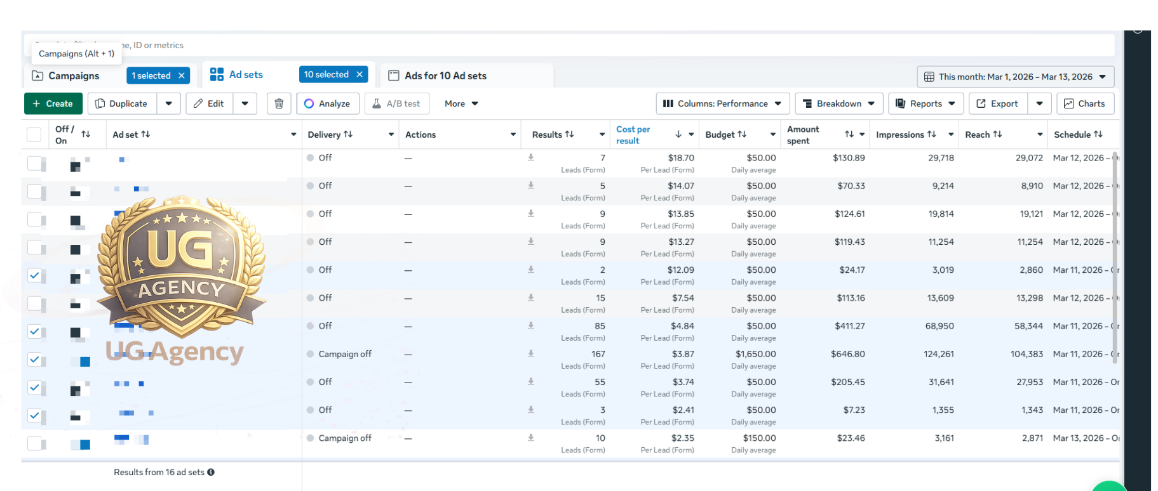
Task: Check the box for the $13.85 cost row
Action: coord(34,219)
